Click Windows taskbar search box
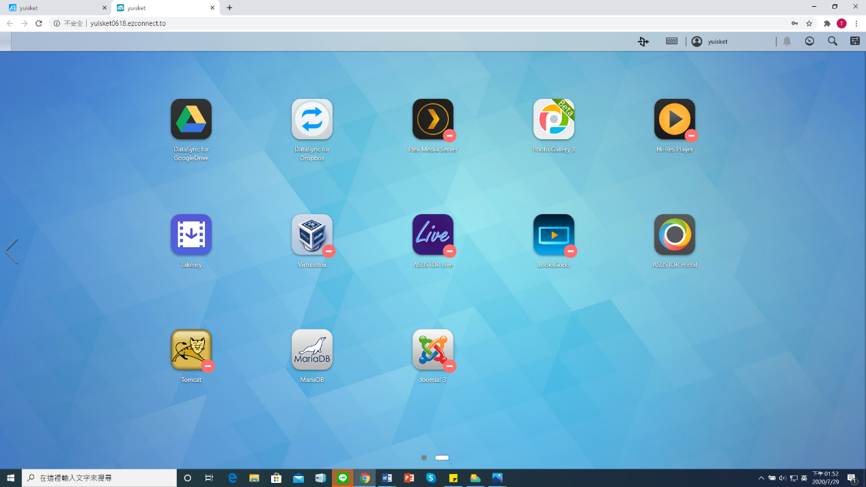Image resolution: width=866 pixels, height=487 pixels. [x=99, y=478]
